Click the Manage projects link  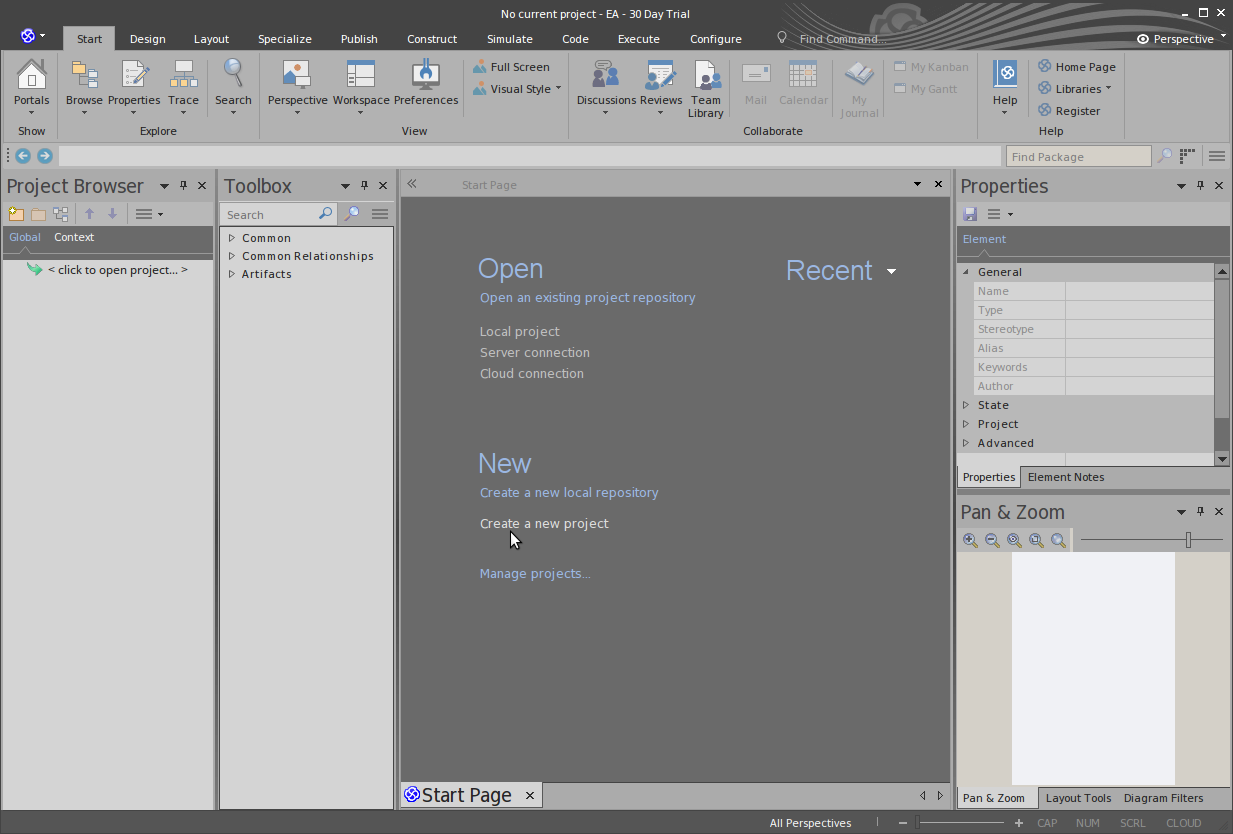click(x=535, y=573)
